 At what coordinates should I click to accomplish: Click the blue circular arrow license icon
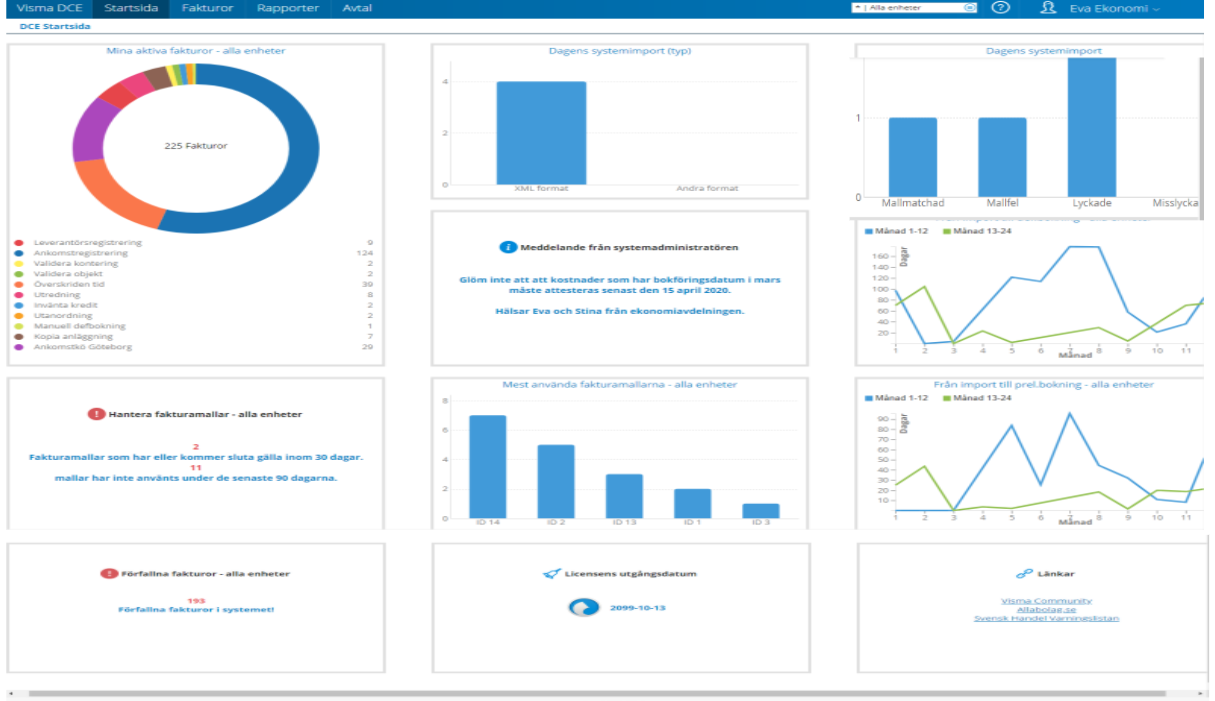click(581, 607)
